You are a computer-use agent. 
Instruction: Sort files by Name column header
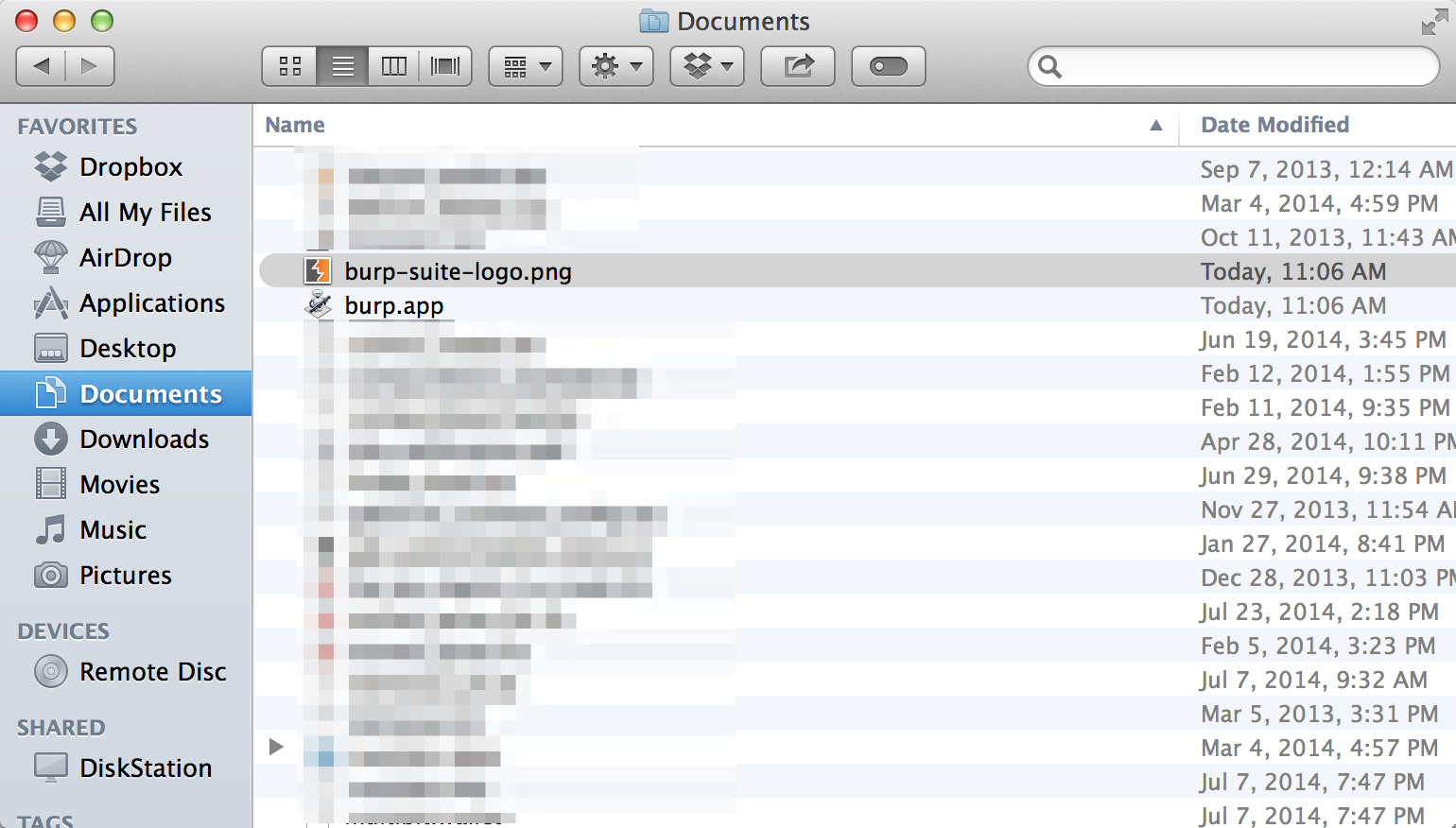295,126
